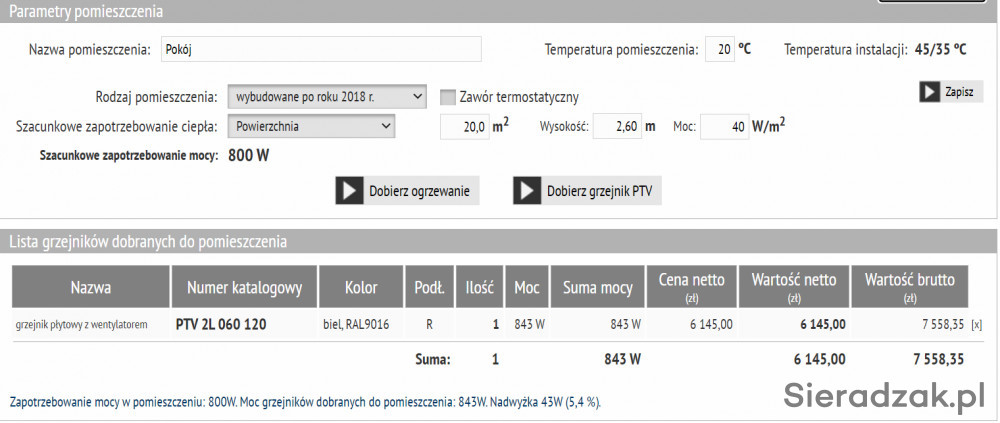Select the Numer katalogowy column header
The image size is (1000, 423).
244,288
